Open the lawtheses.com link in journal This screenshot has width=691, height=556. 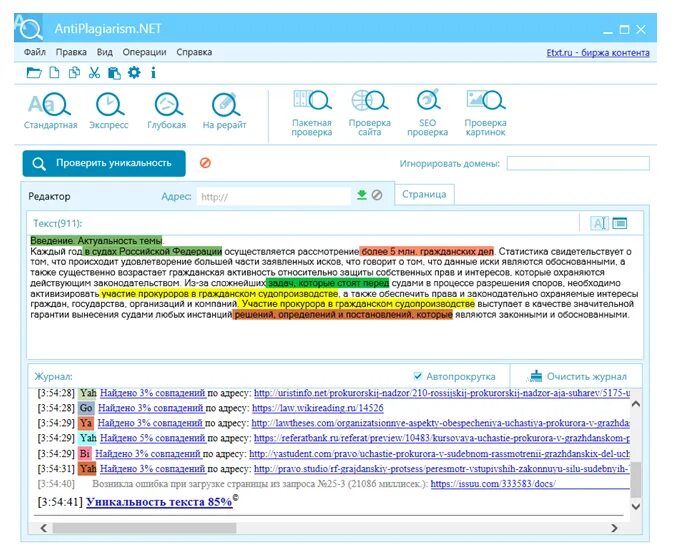440,423
